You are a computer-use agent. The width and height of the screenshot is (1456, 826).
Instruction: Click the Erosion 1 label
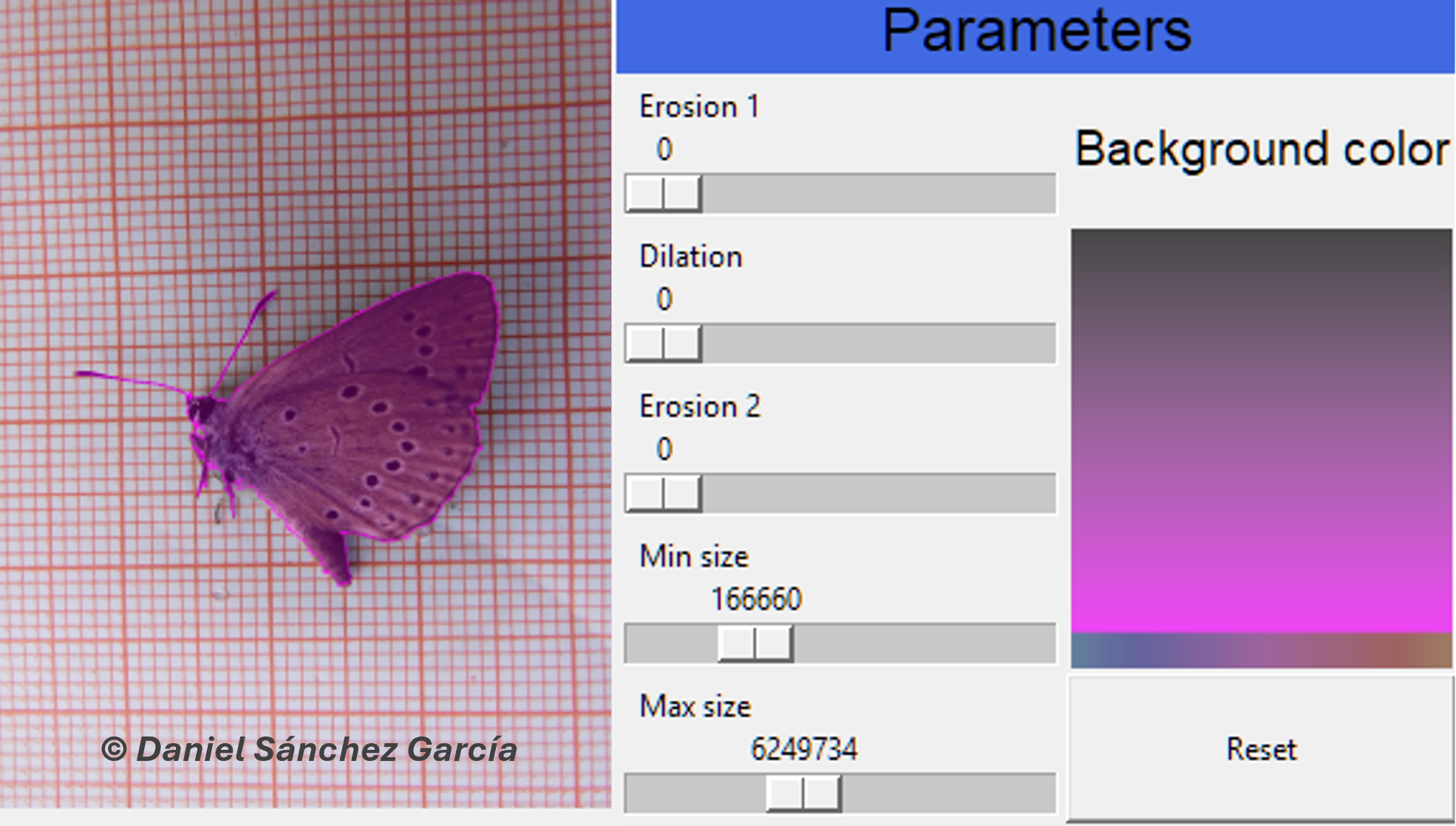pyautogui.click(x=699, y=107)
